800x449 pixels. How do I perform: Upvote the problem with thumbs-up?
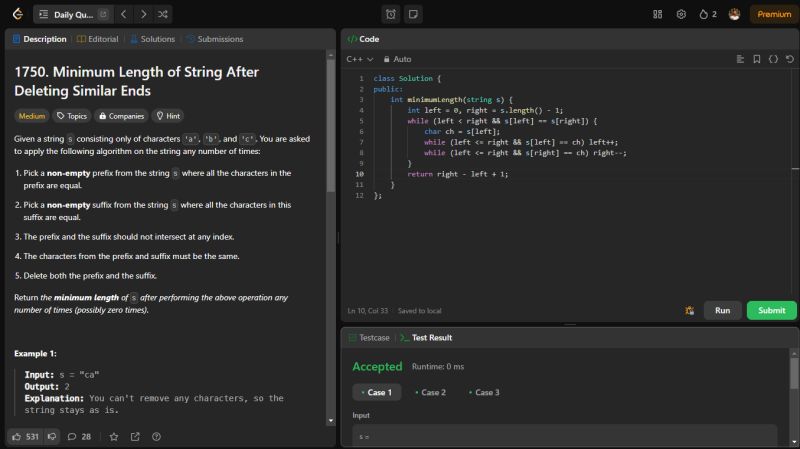17,436
